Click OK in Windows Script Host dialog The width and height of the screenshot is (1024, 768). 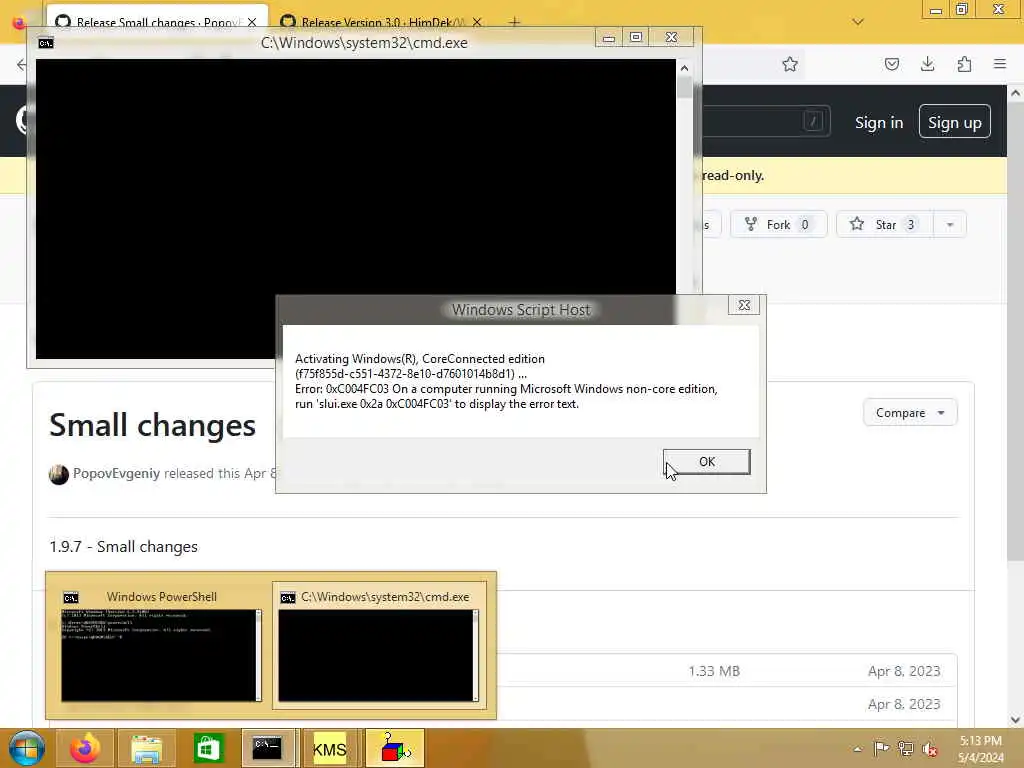(x=707, y=462)
